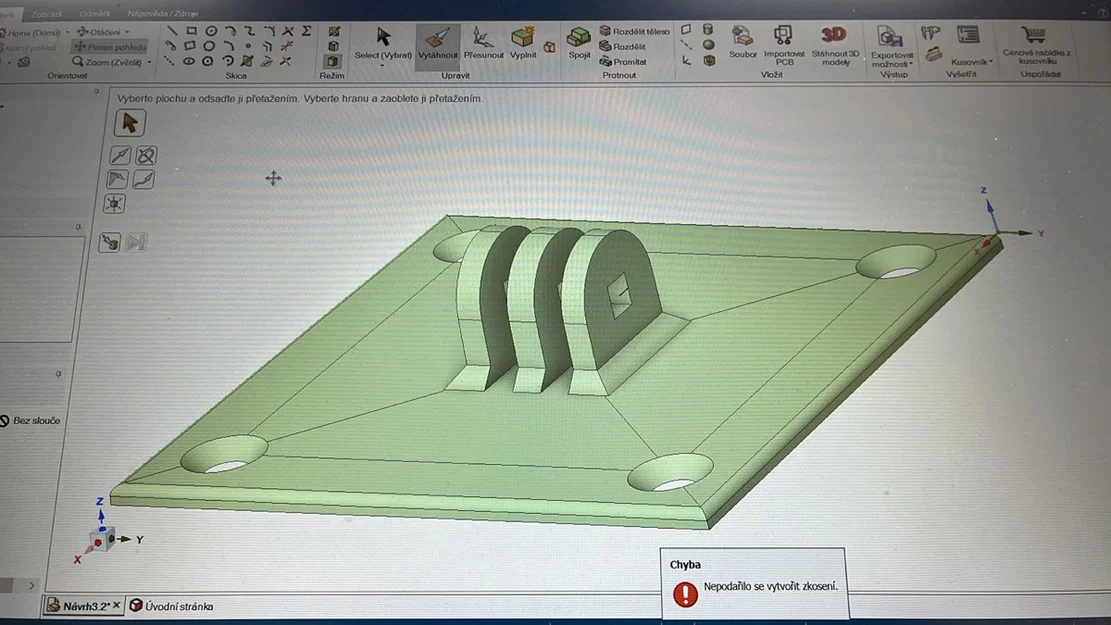Open the Odměřit ribbon tab
The width and height of the screenshot is (1111, 625).
[x=94, y=13]
